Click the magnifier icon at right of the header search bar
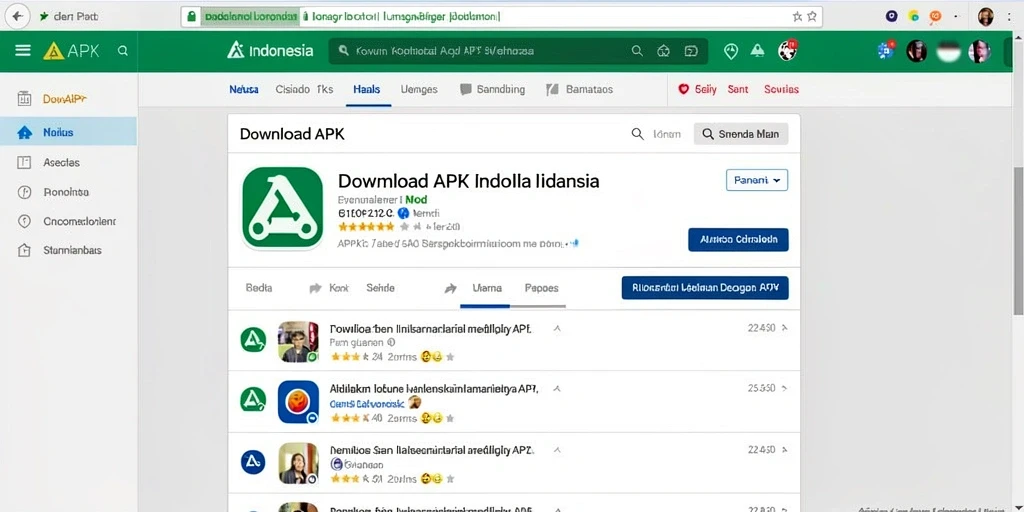Screen dimensions: 1024x512 (637, 51)
